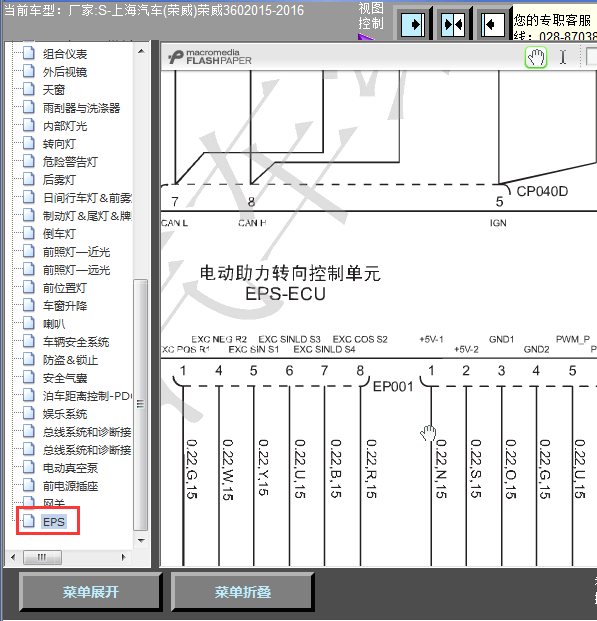This screenshot has height=621, width=597.
Task: Open the 组合仪表 diagram entry
Action: 65,54
